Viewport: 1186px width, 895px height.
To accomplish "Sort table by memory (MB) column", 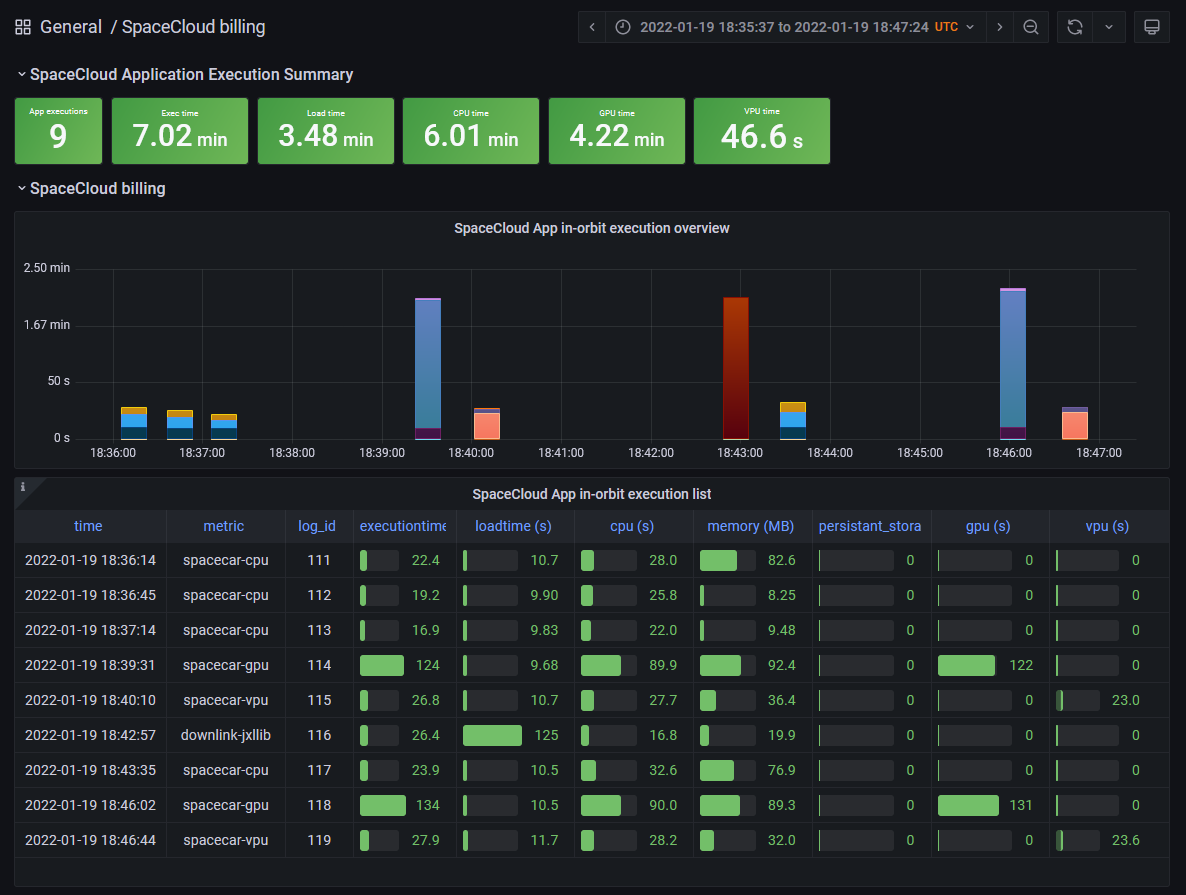I will pyautogui.click(x=751, y=526).
